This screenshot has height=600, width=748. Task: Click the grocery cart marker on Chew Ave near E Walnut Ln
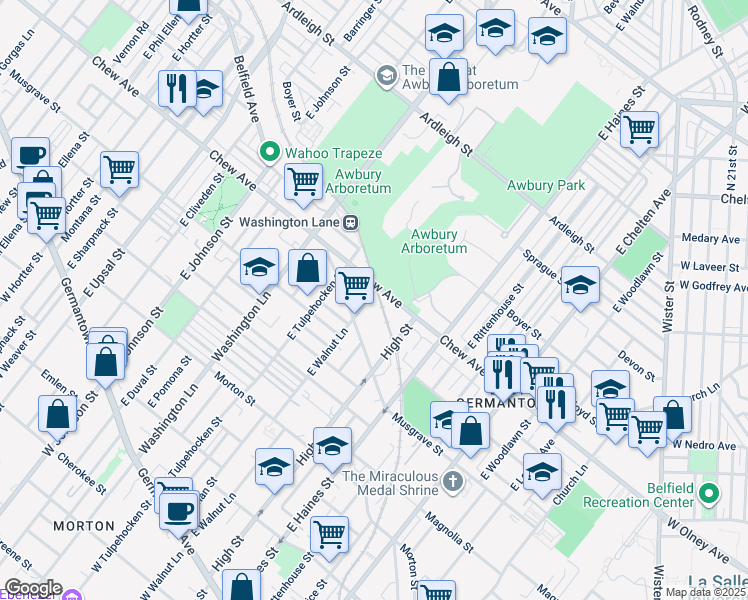click(x=354, y=287)
